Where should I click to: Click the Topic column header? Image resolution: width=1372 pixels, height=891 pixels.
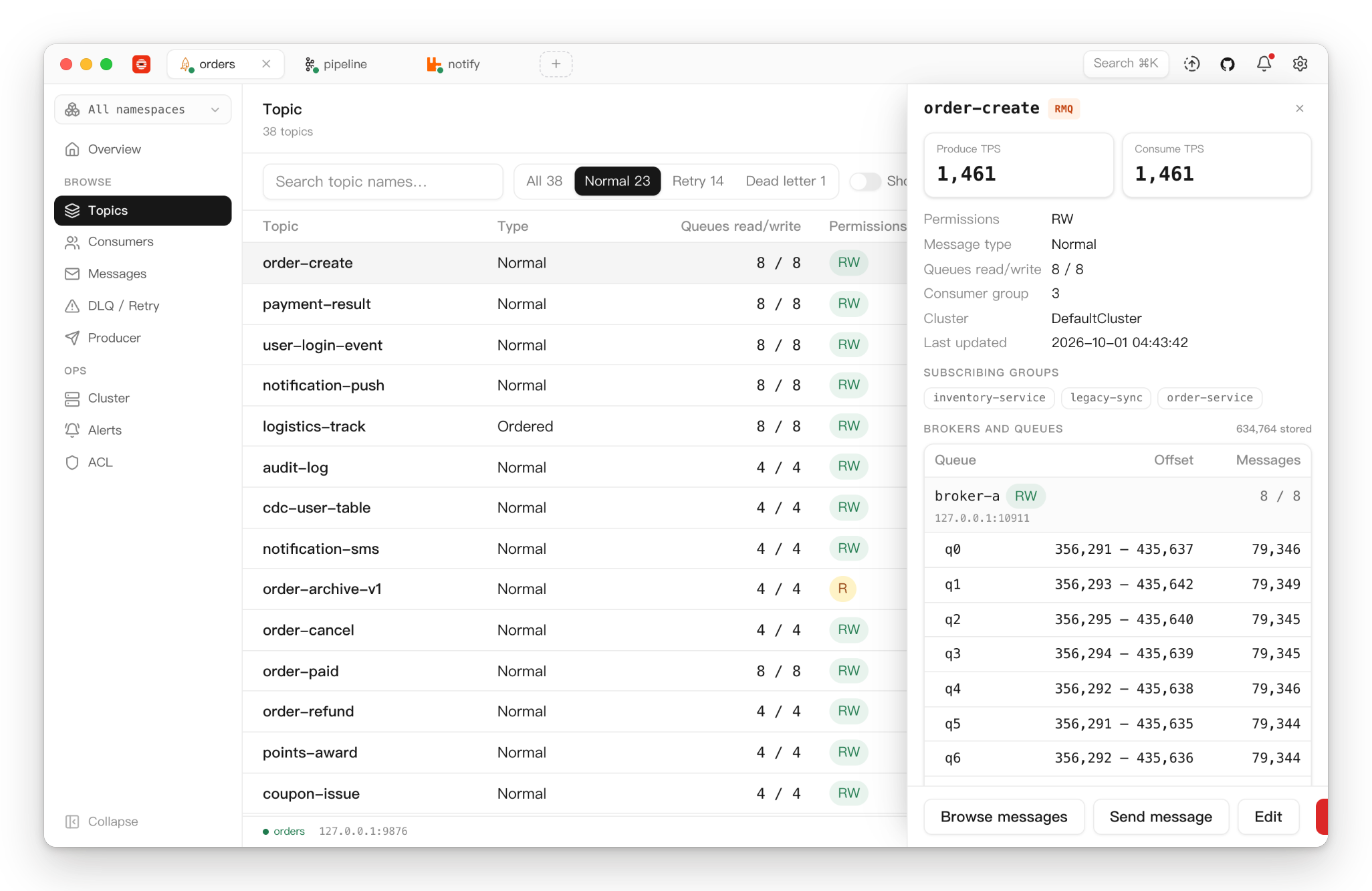[x=280, y=226]
